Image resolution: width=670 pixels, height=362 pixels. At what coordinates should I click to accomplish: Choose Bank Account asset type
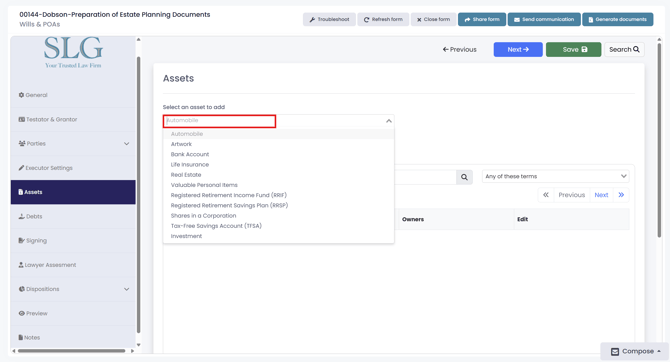[x=279, y=154]
